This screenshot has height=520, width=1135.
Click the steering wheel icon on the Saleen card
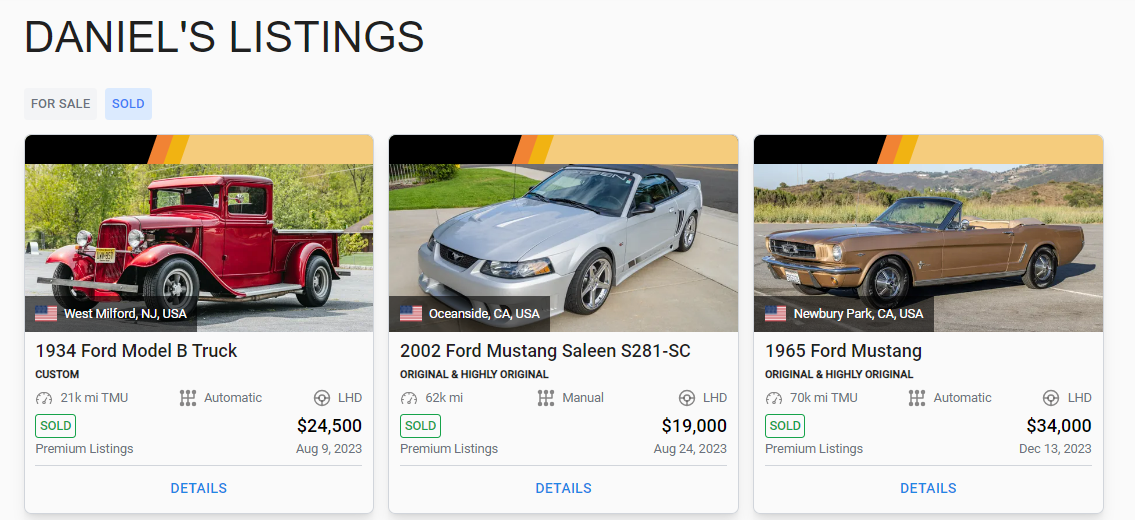pyautogui.click(x=687, y=398)
